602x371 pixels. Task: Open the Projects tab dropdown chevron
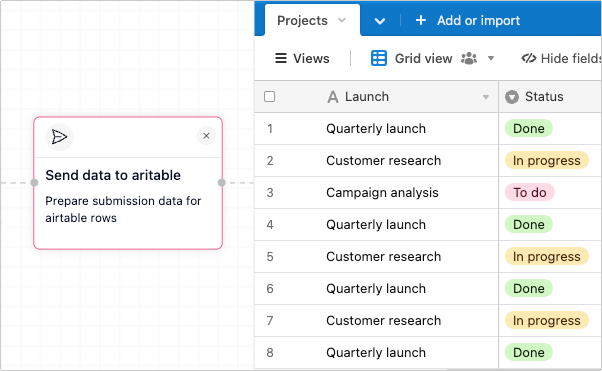(342, 20)
